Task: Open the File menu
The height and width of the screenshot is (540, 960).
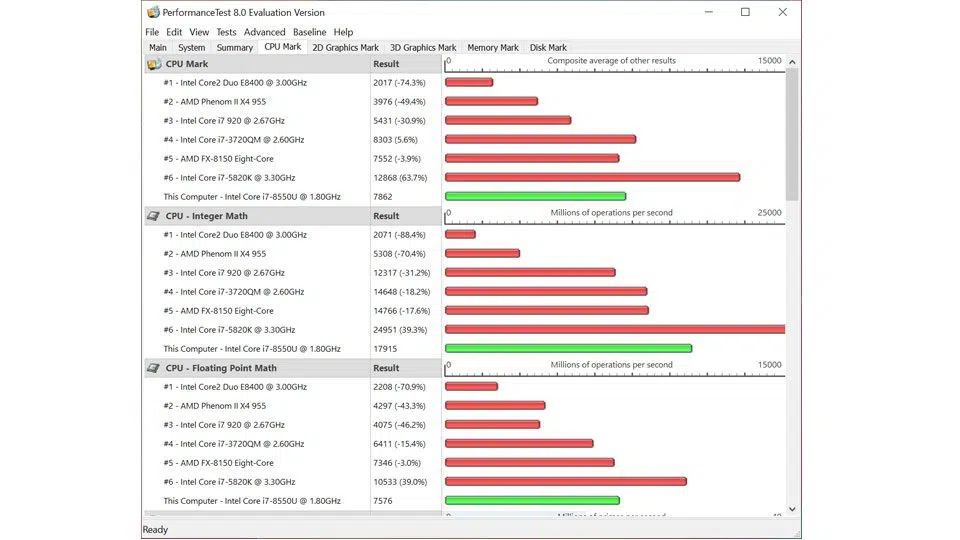Action: click(152, 32)
